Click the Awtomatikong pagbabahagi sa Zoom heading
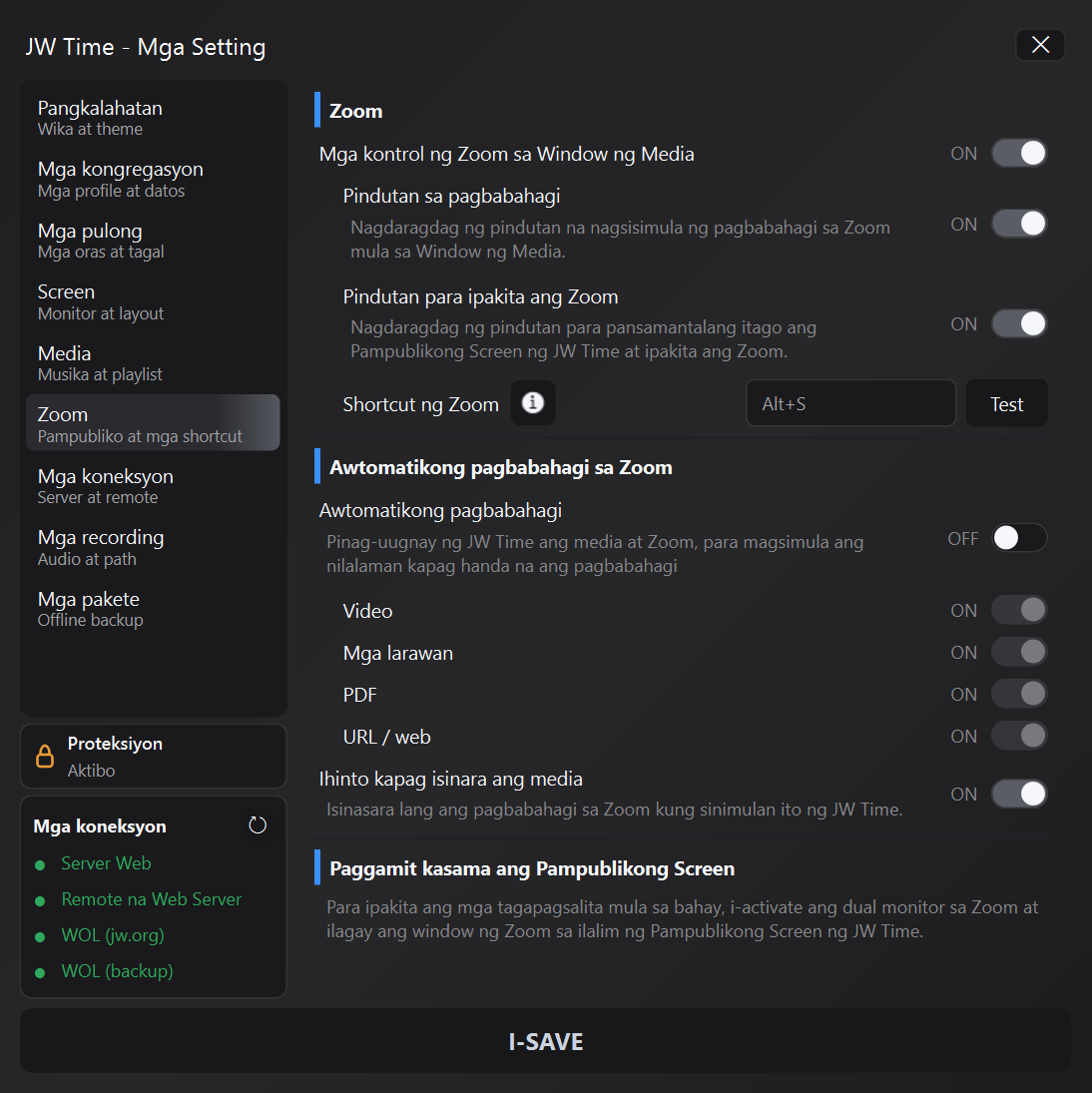The width and height of the screenshot is (1092, 1093). pyautogui.click(x=500, y=467)
